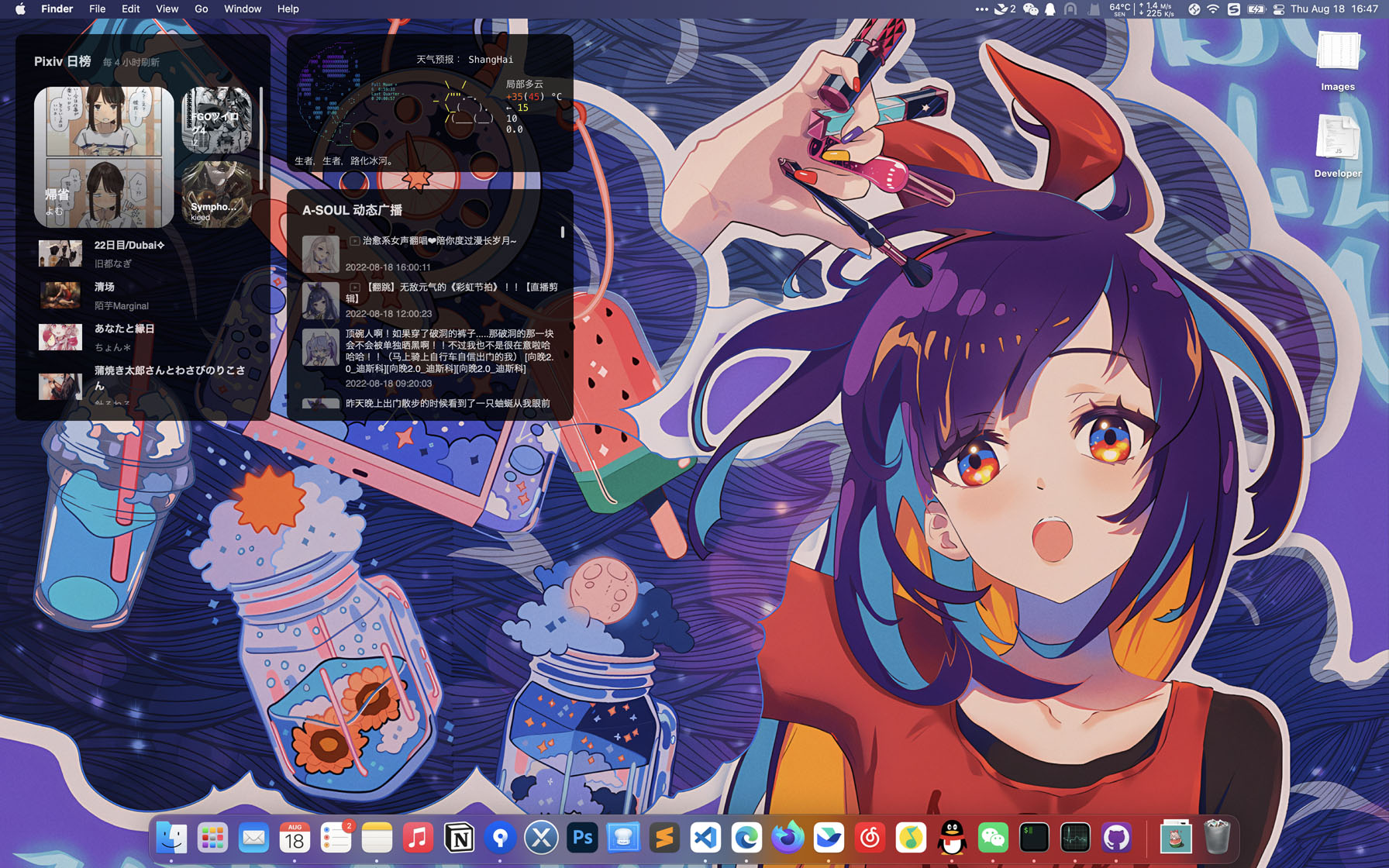Open Pixiv entry 清场 by 陌芋Marginal
1389x868 pixels.
point(143,295)
